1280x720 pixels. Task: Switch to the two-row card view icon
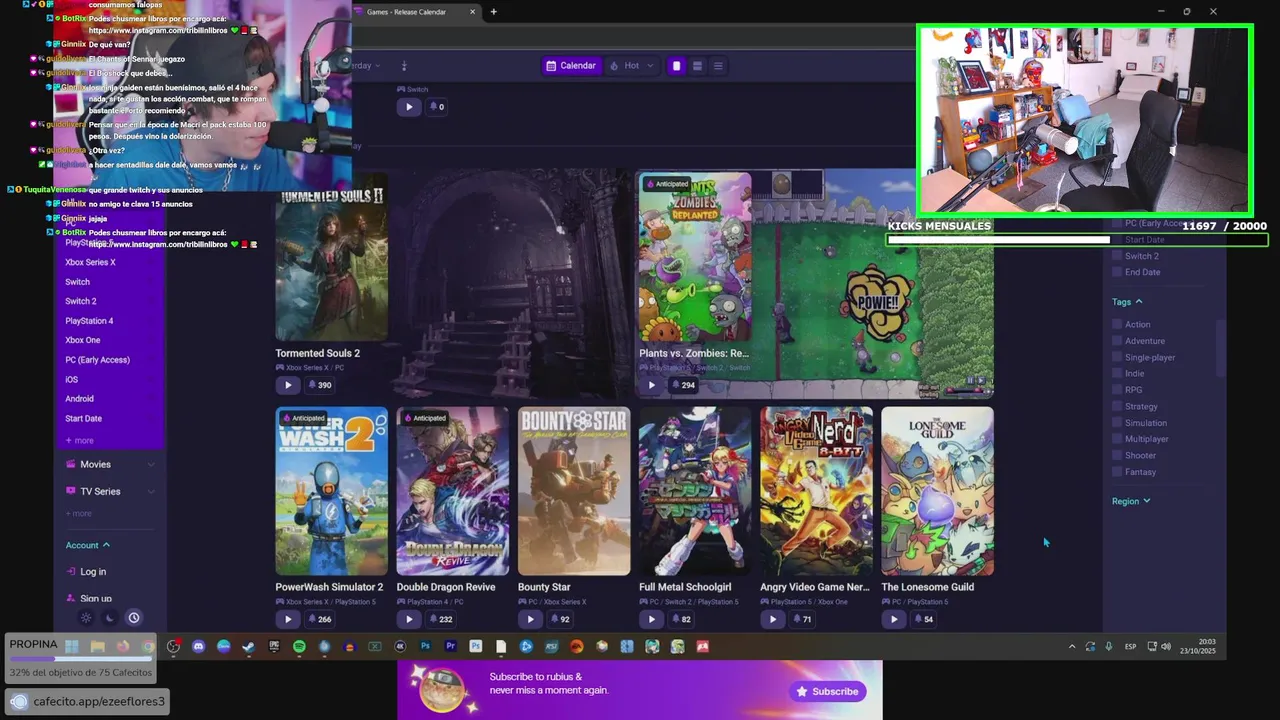[697, 66]
